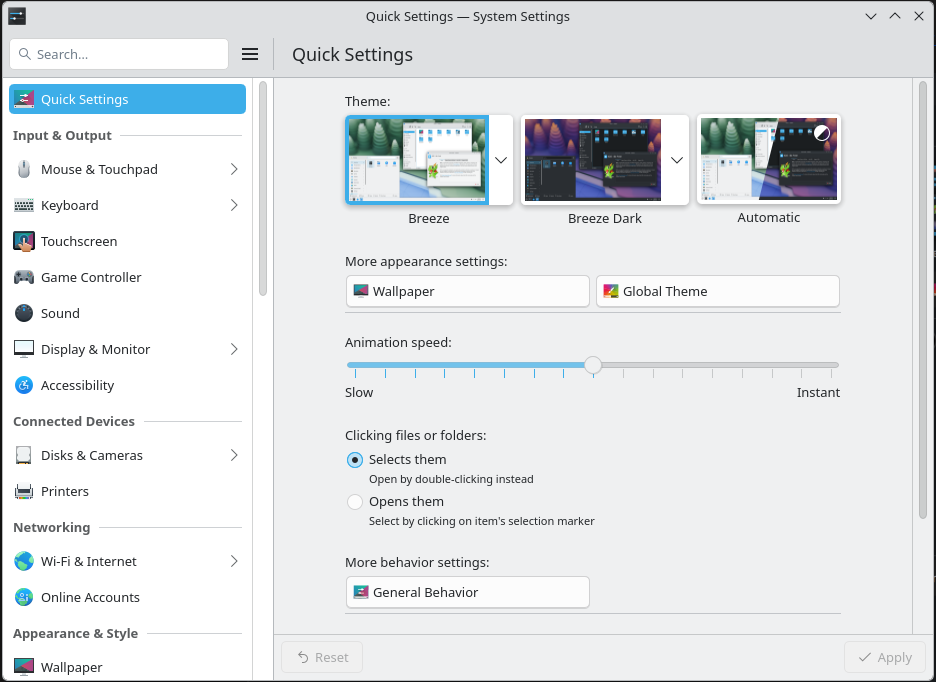Expand Mouse & Touchpad chevron
Viewport: 936px width, 682px height.
pyautogui.click(x=234, y=170)
